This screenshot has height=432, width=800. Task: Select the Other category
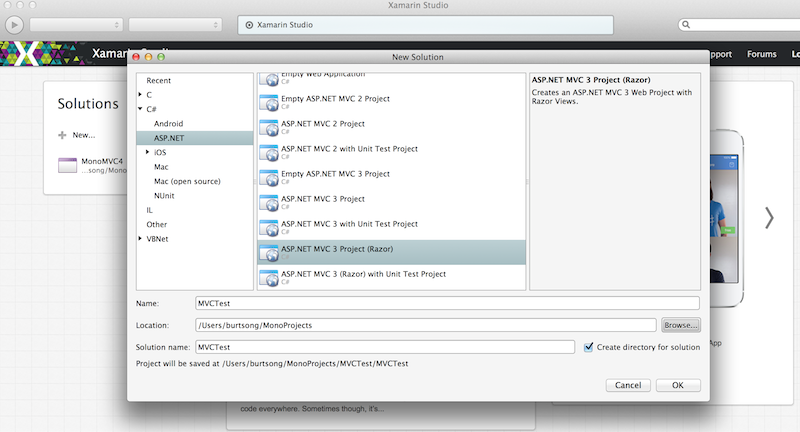(x=157, y=224)
